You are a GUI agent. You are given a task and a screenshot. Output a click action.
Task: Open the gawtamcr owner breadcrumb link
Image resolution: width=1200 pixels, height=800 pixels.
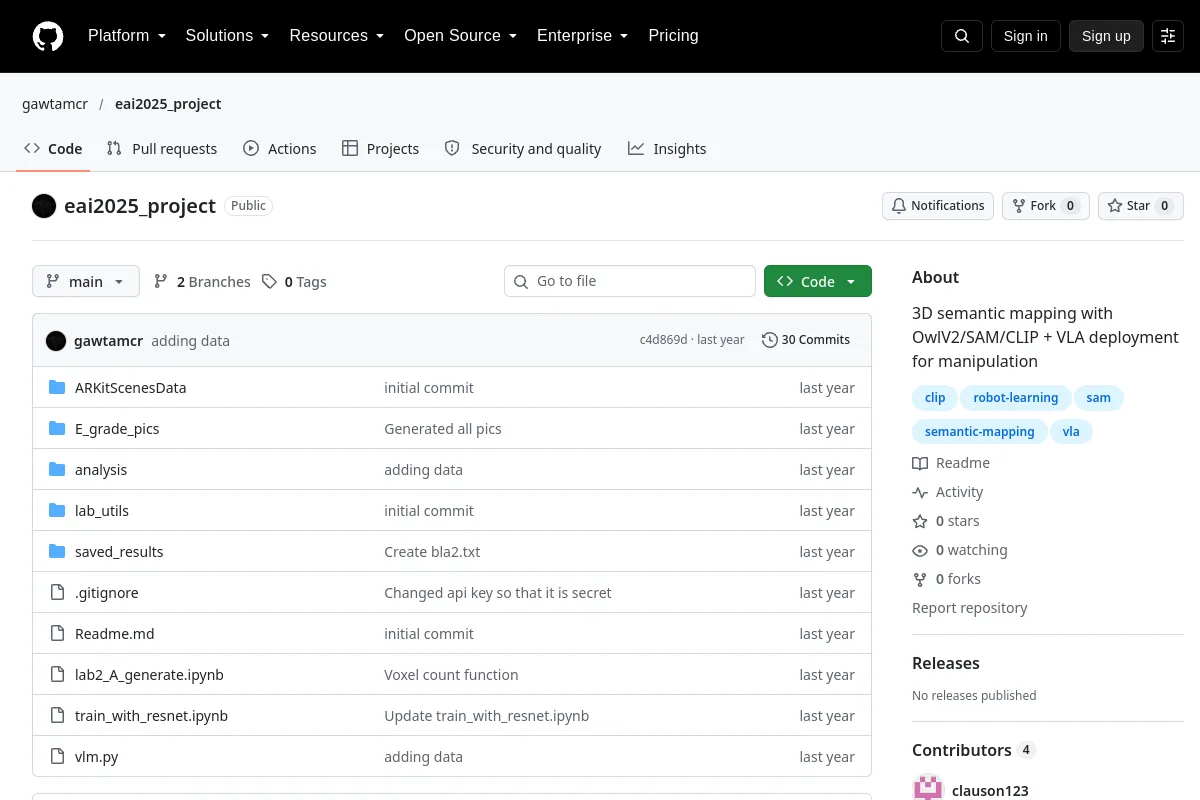pyautogui.click(x=55, y=104)
